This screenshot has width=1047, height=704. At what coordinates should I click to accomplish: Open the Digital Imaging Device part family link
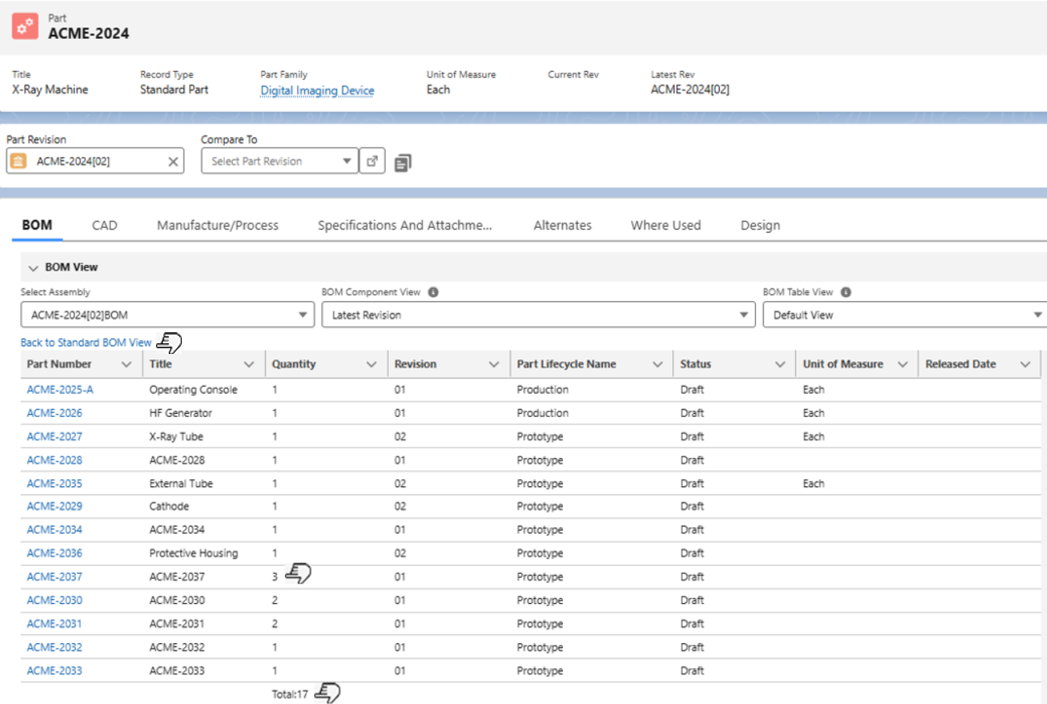pos(317,90)
